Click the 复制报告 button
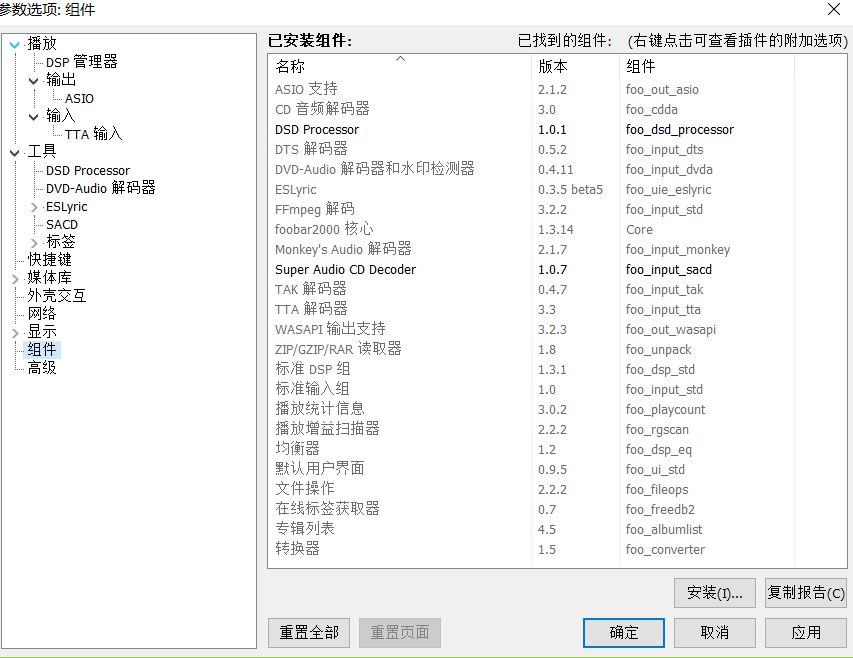Screen dimensions: 853x658 pyautogui.click(x=805, y=593)
